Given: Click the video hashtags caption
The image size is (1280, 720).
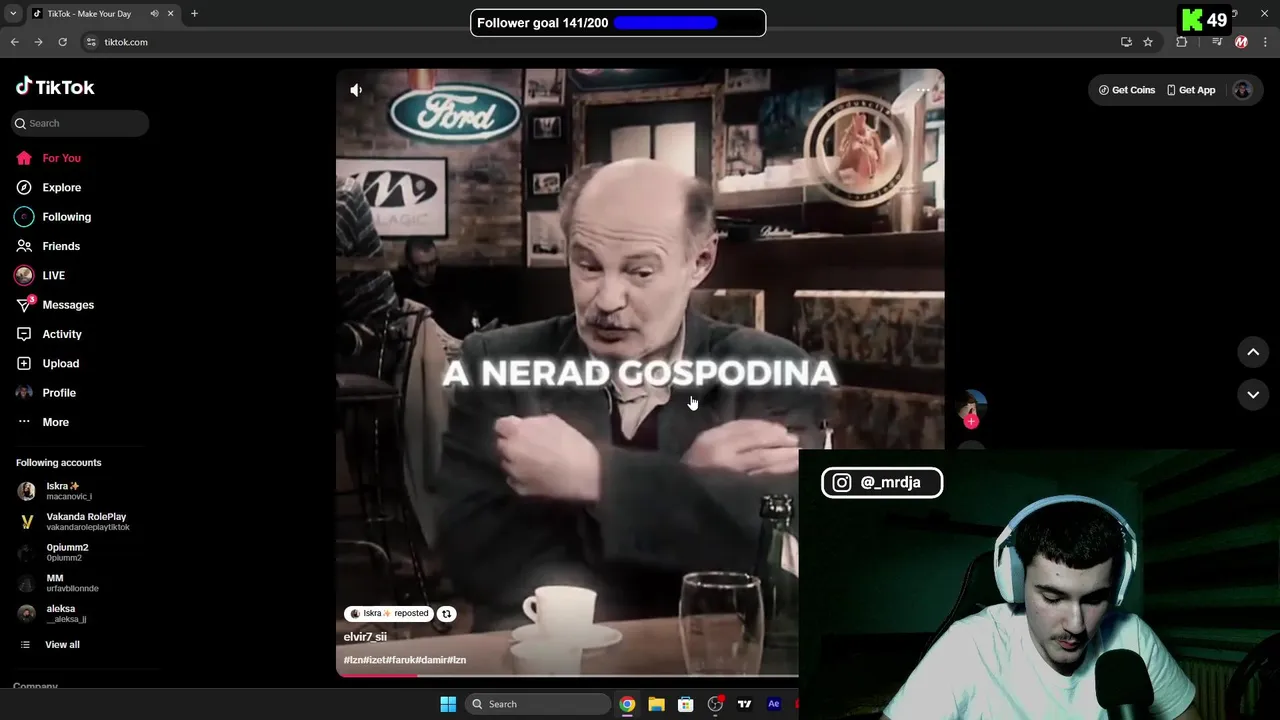Looking at the screenshot, I should click(x=405, y=660).
